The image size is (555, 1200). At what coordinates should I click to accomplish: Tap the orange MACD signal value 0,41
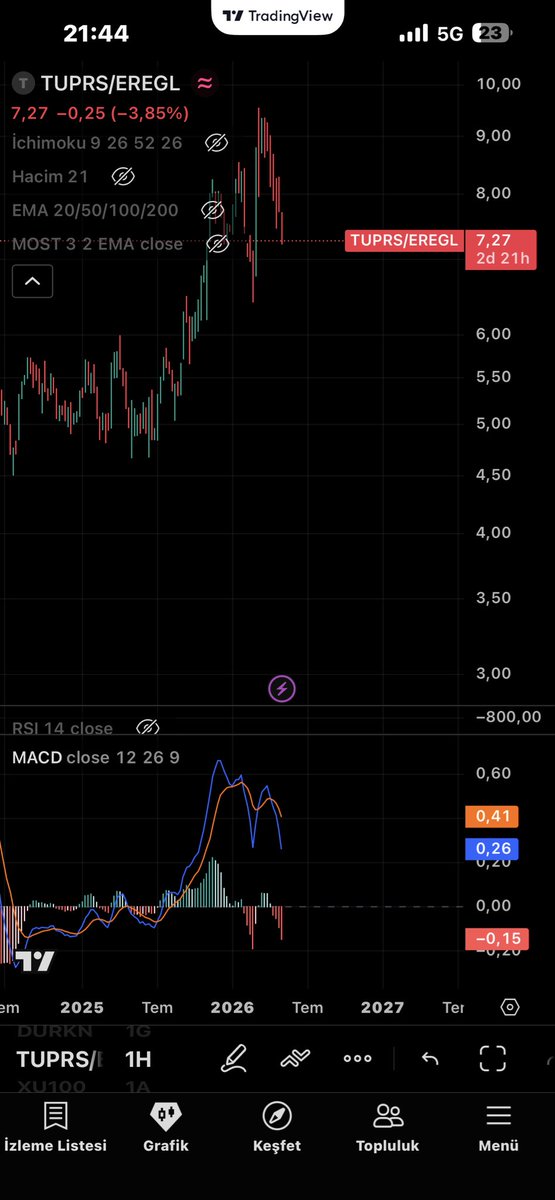[493, 817]
